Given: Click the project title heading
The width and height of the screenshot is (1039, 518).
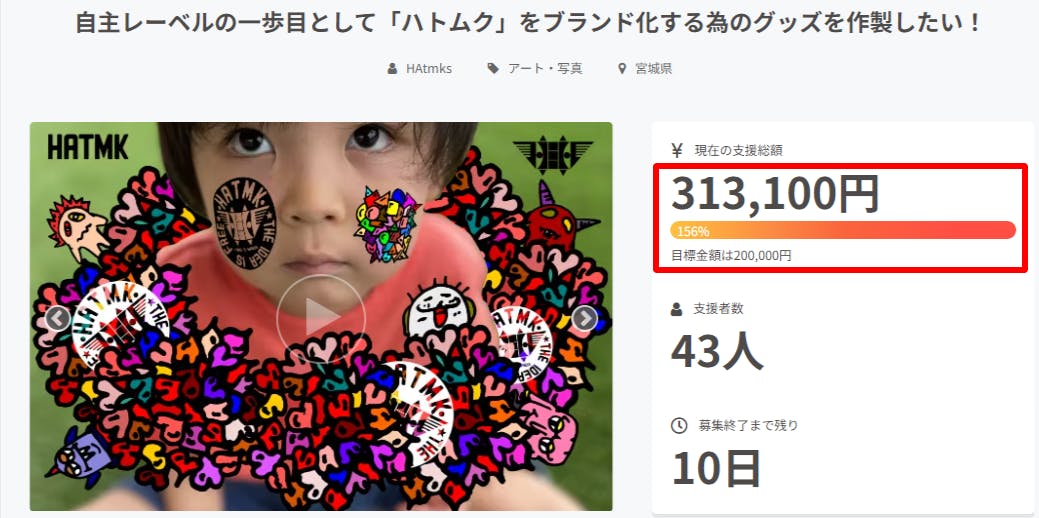Looking at the screenshot, I should 527,24.
